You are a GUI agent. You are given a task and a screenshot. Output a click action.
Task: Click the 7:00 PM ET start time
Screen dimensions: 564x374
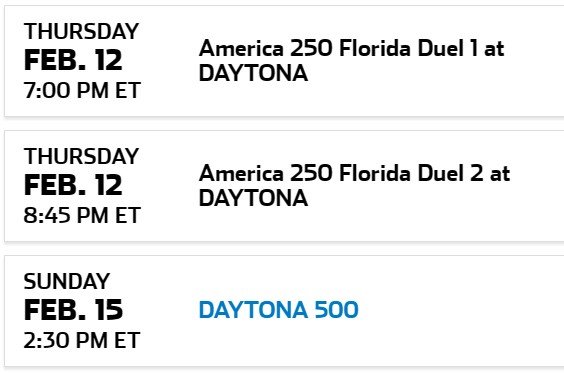point(82,90)
